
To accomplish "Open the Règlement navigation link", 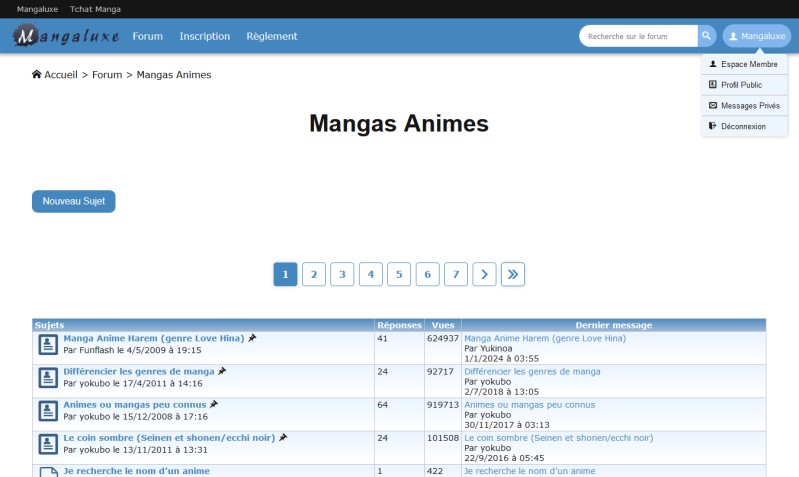I will 271,37.
